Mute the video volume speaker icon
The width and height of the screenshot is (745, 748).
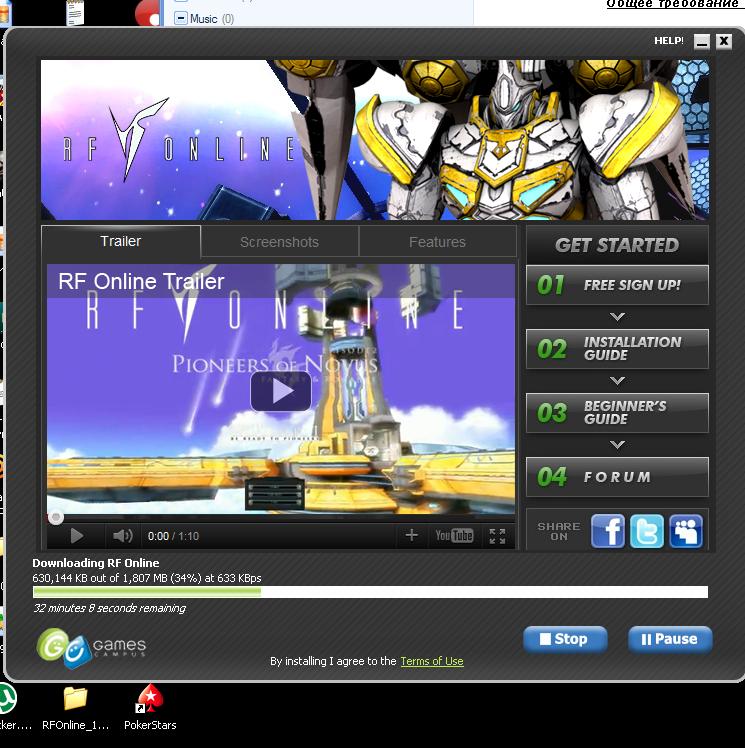[123, 536]
